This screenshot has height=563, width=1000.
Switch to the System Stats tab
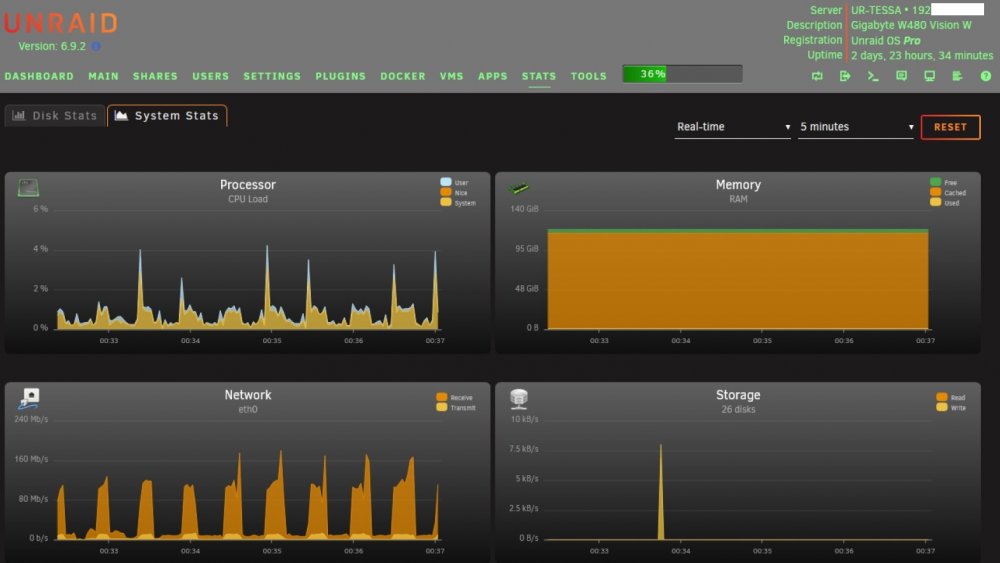167,115
